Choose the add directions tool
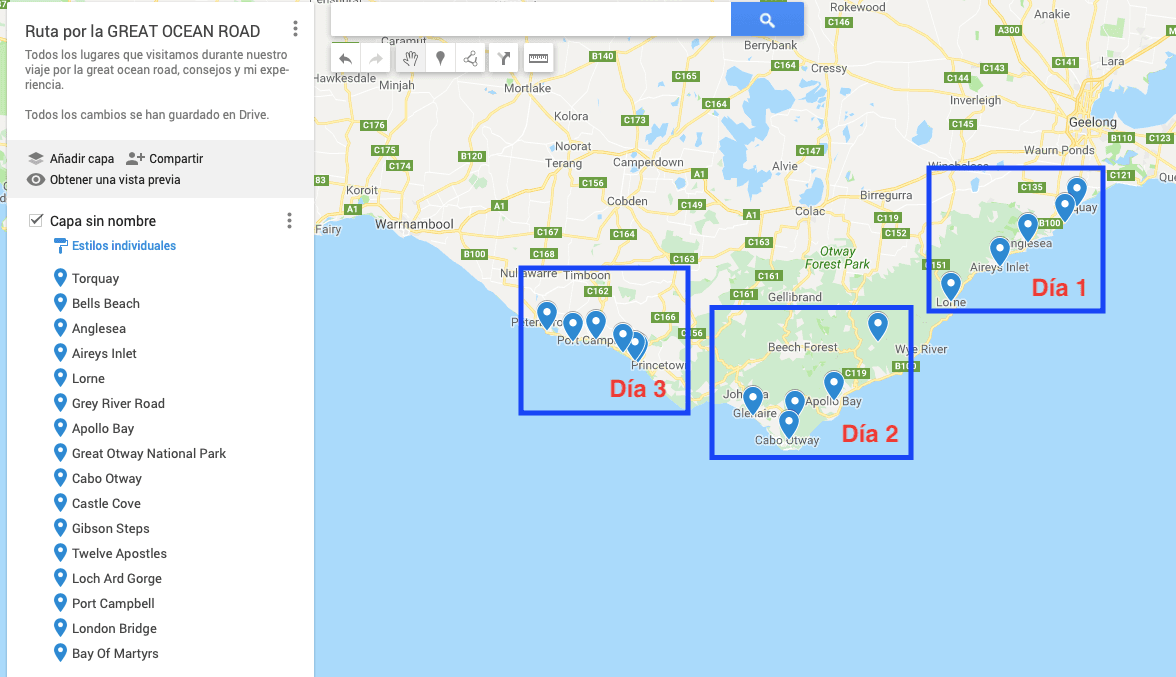 point(504,58)
